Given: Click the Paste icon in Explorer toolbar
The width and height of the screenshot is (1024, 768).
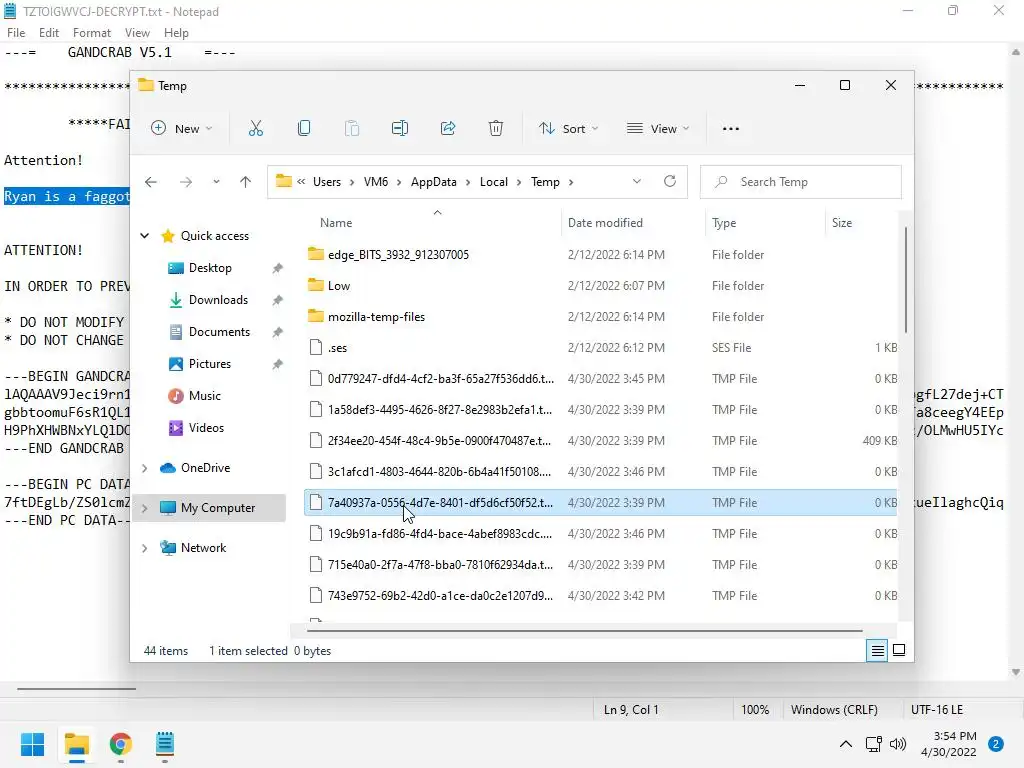Looking at the screenshot, I should click(352, 129).
